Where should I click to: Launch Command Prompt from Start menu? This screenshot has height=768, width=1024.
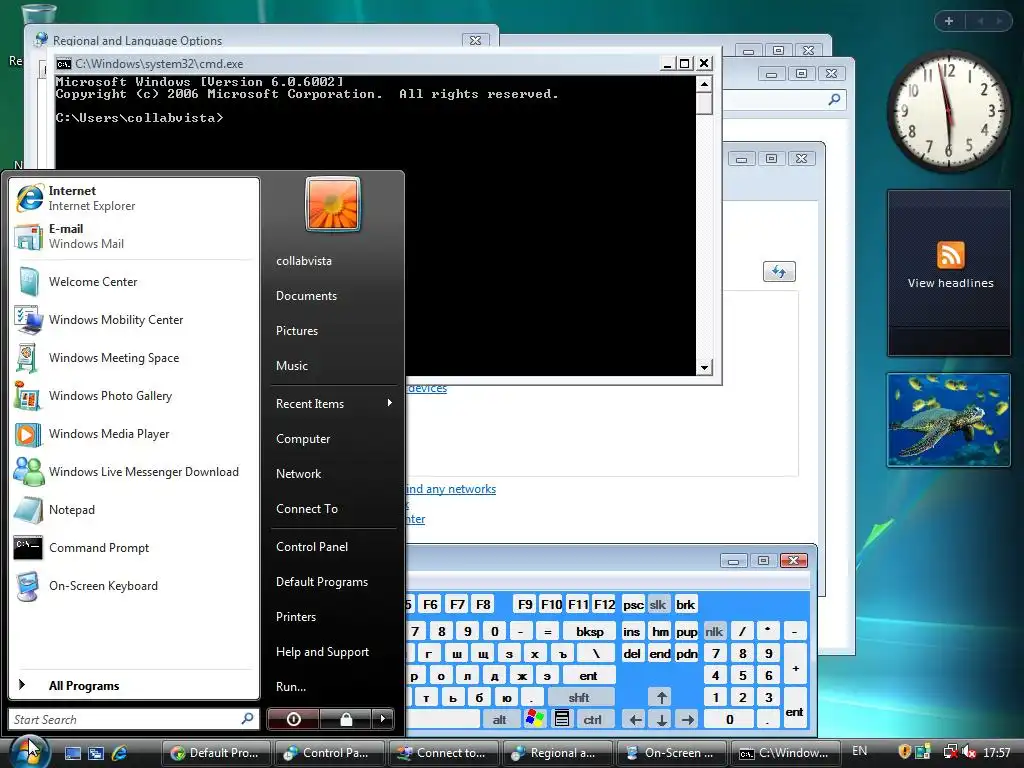pyautogui.click(x=134, y=548)
